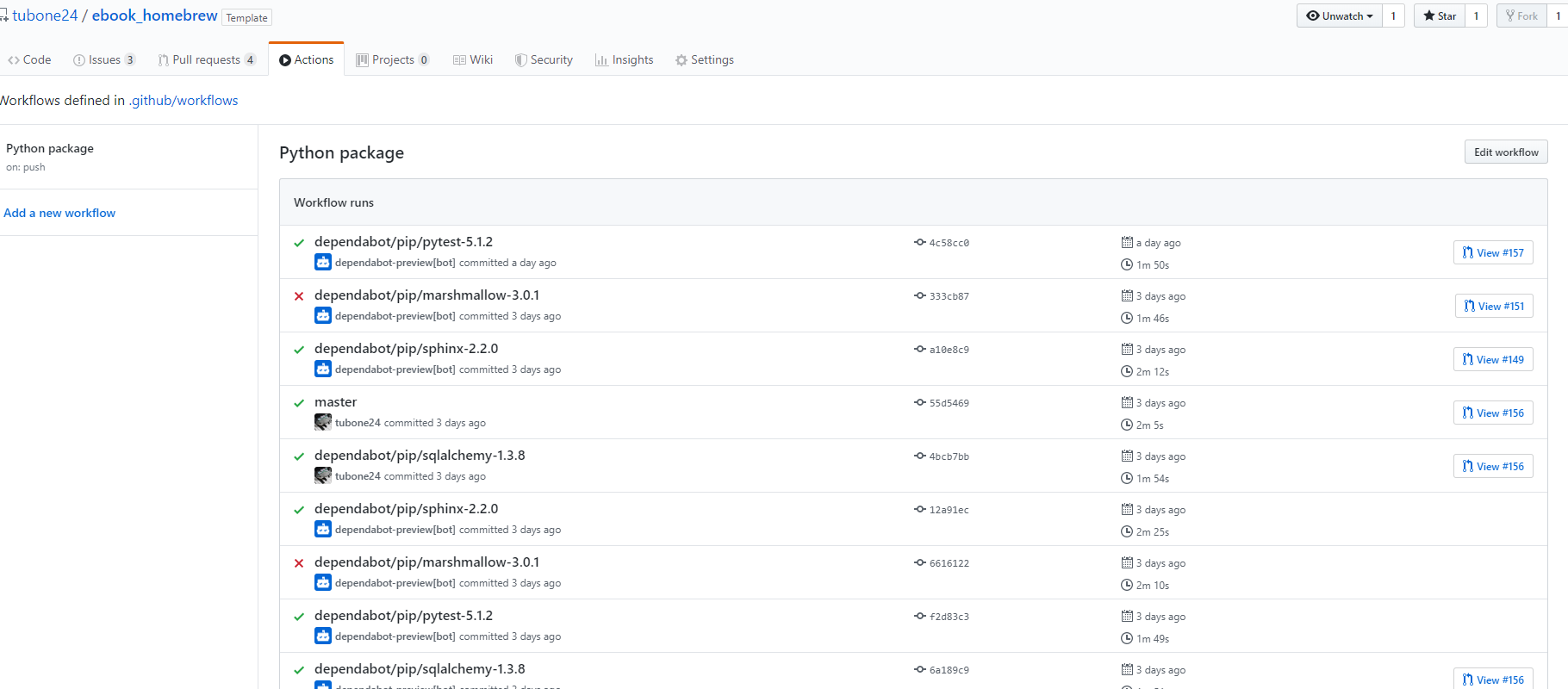Click dependabot avatar in sphinx 12a91ec row

[323, 529]
